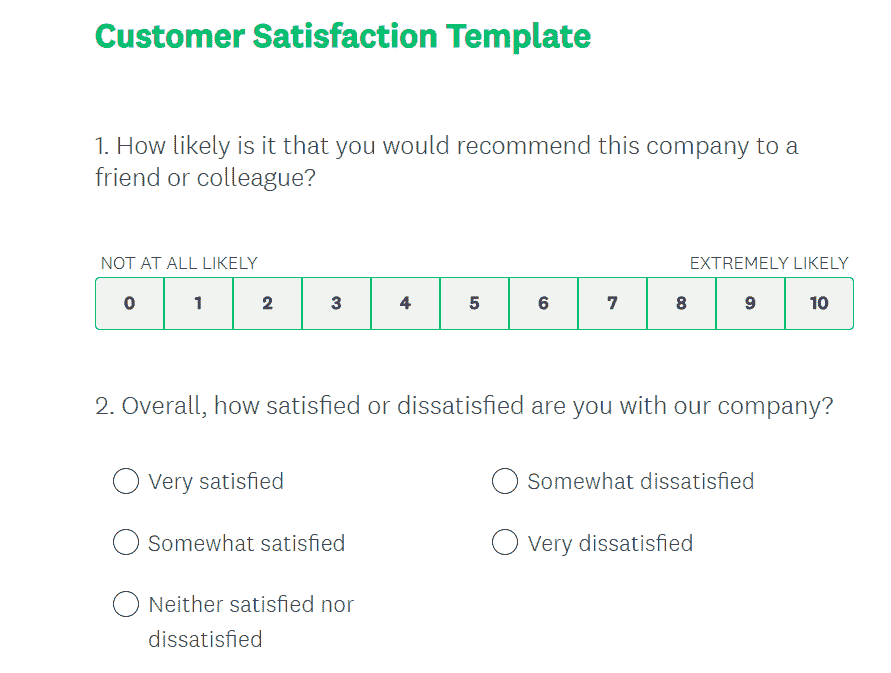
Task: Pick Neither satisfied nor dissatisfied radio button
Action: click(x=126, y=604)
